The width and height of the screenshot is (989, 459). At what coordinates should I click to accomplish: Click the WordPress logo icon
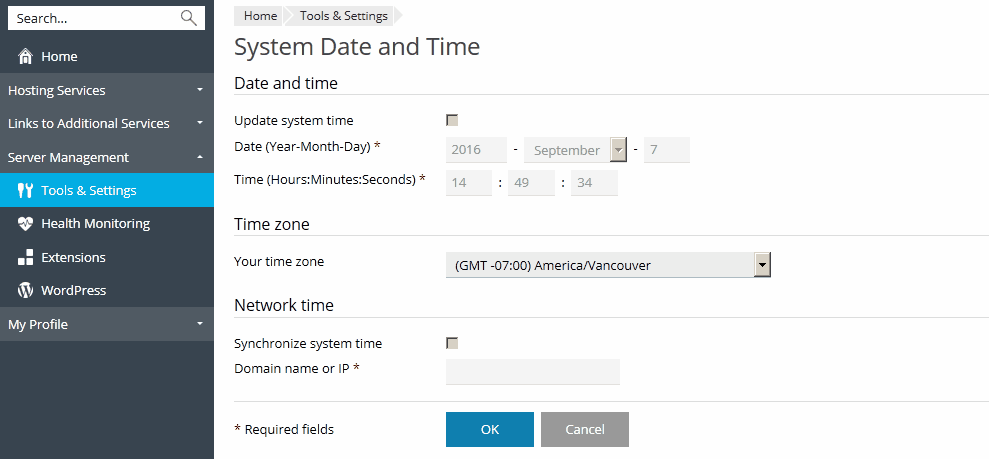(x=25, y=291)
